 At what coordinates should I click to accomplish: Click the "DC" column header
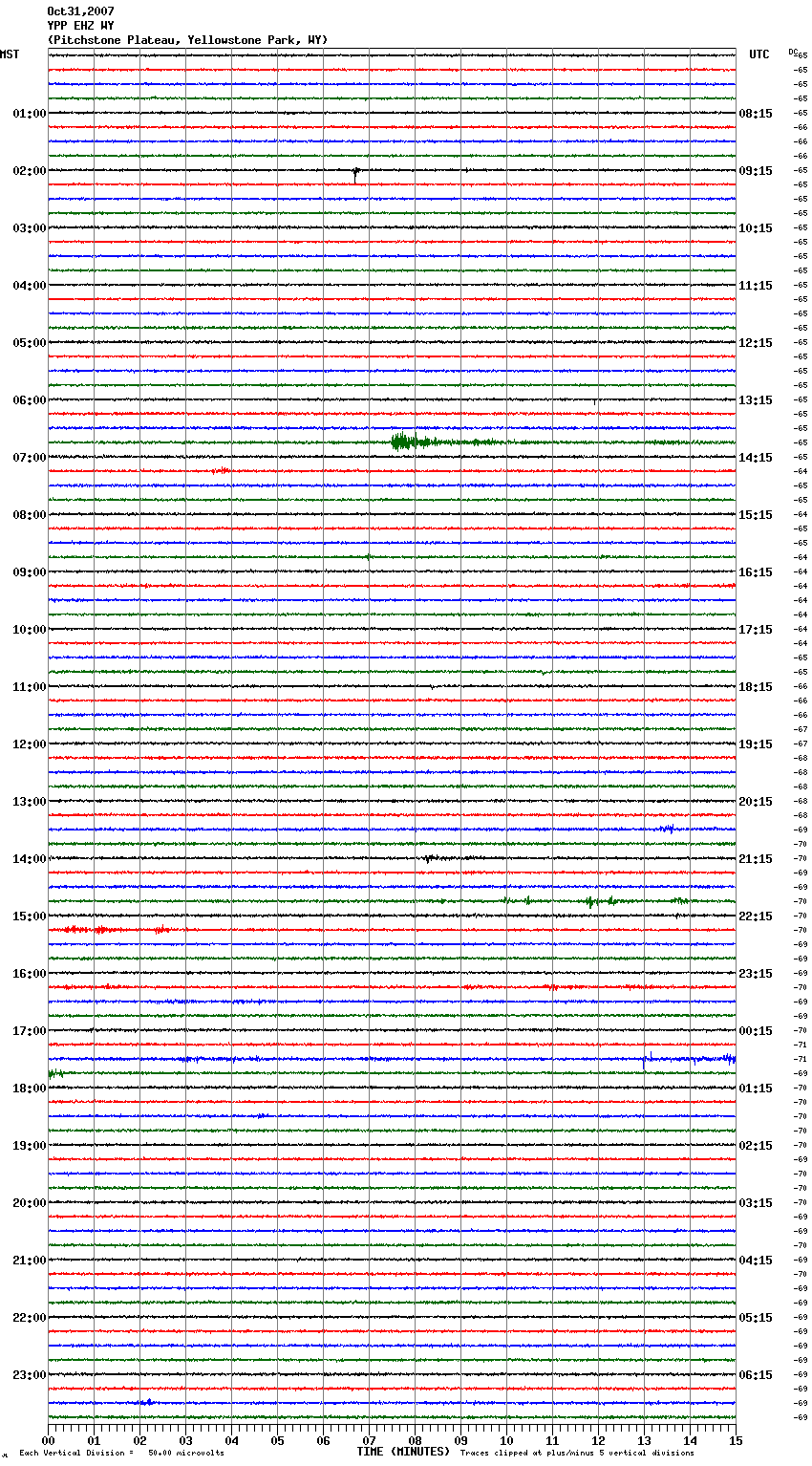(x=793, y=52)
